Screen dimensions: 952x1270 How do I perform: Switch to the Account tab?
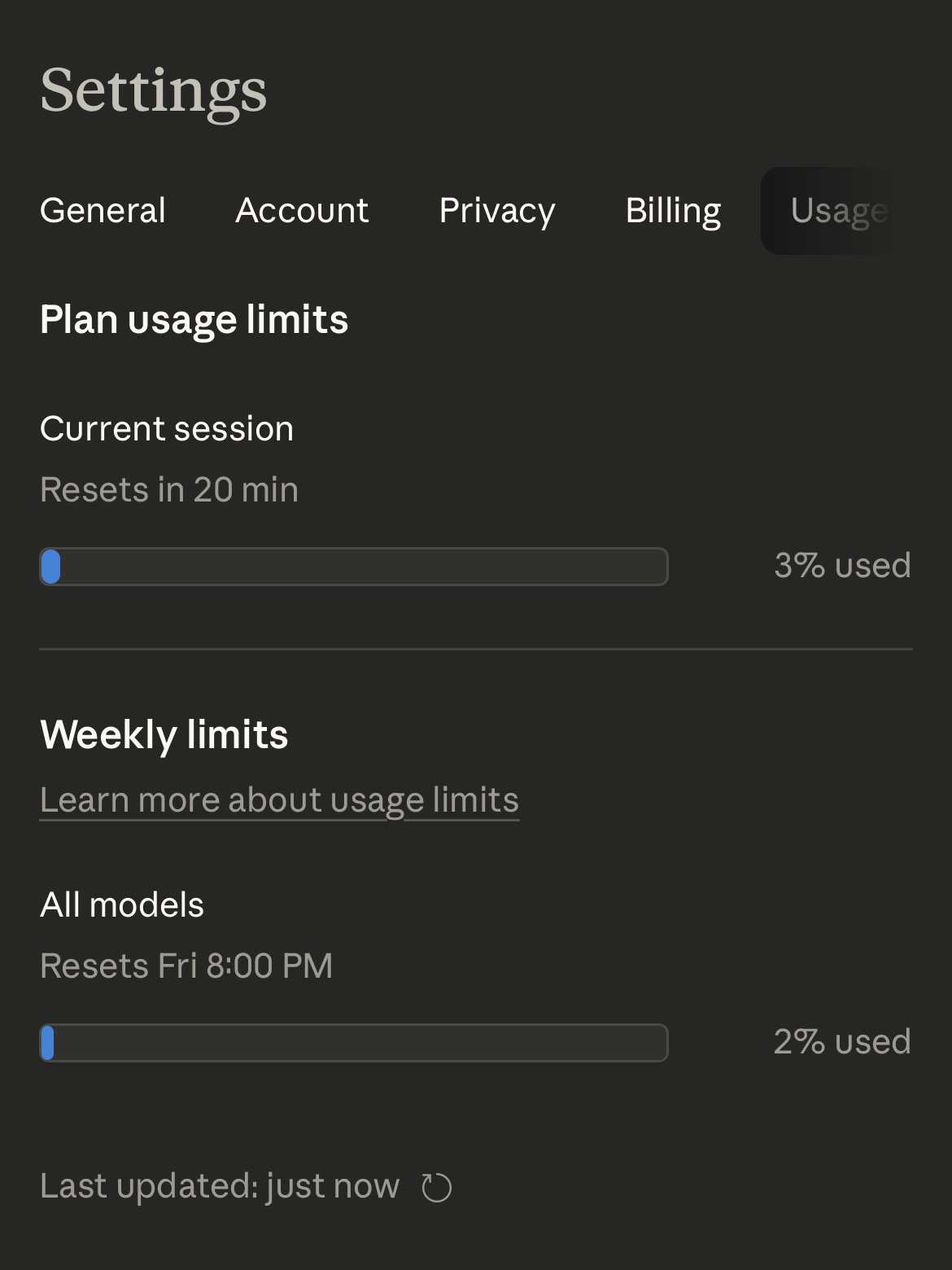coord(302,211)
